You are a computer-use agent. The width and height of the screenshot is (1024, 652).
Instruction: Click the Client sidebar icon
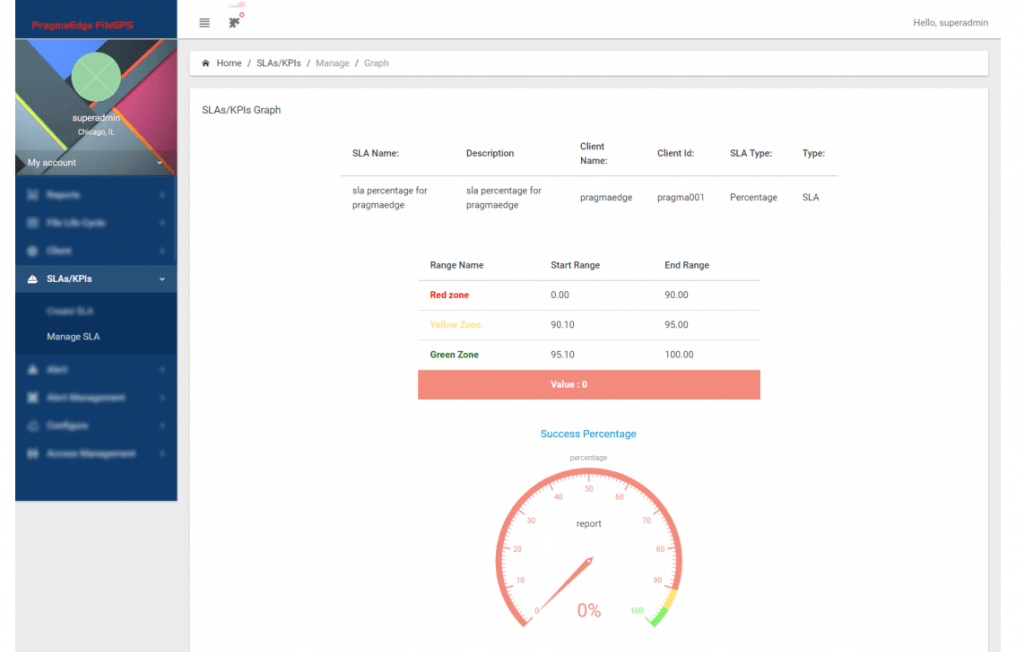point(32,251)
